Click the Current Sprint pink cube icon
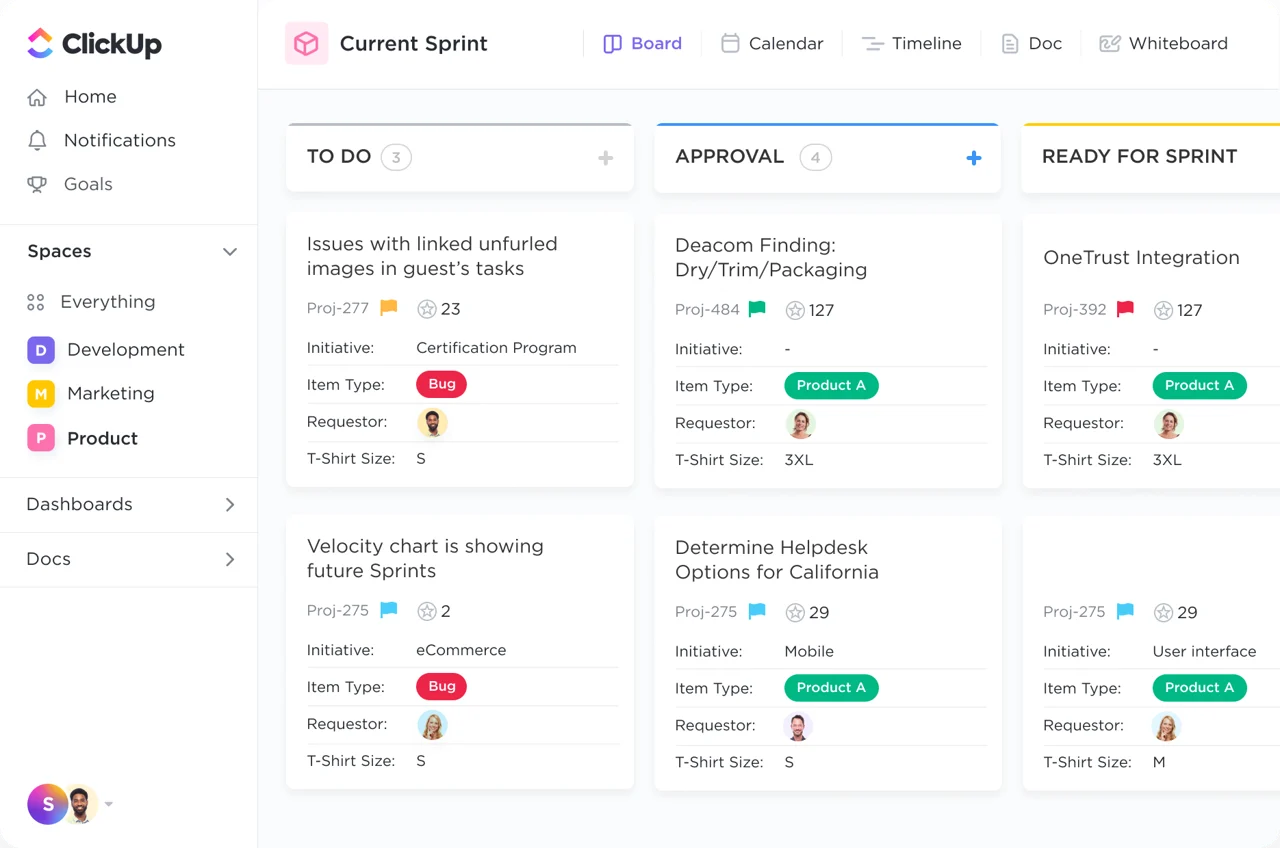 [x=306, y=43]
